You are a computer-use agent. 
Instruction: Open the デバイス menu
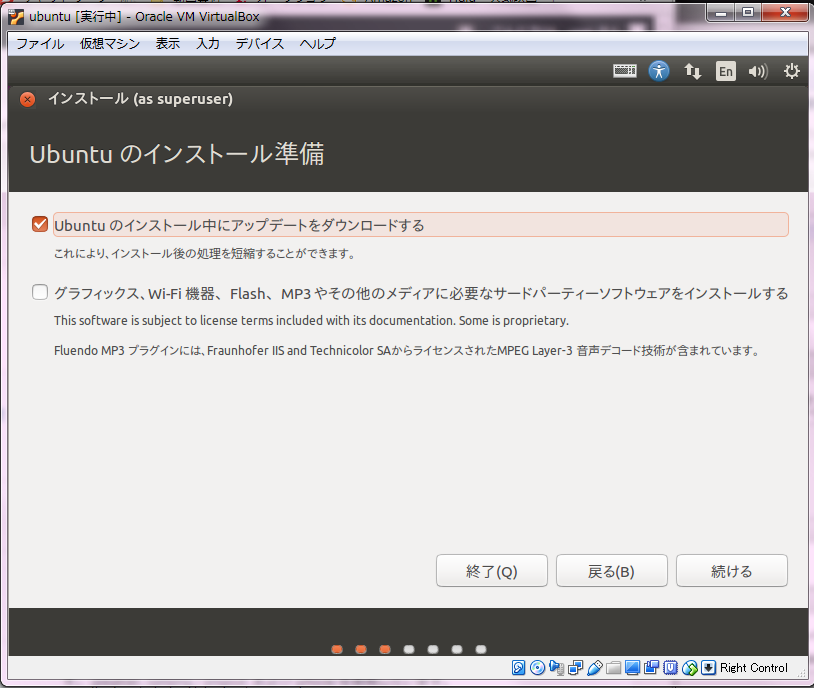260,44
